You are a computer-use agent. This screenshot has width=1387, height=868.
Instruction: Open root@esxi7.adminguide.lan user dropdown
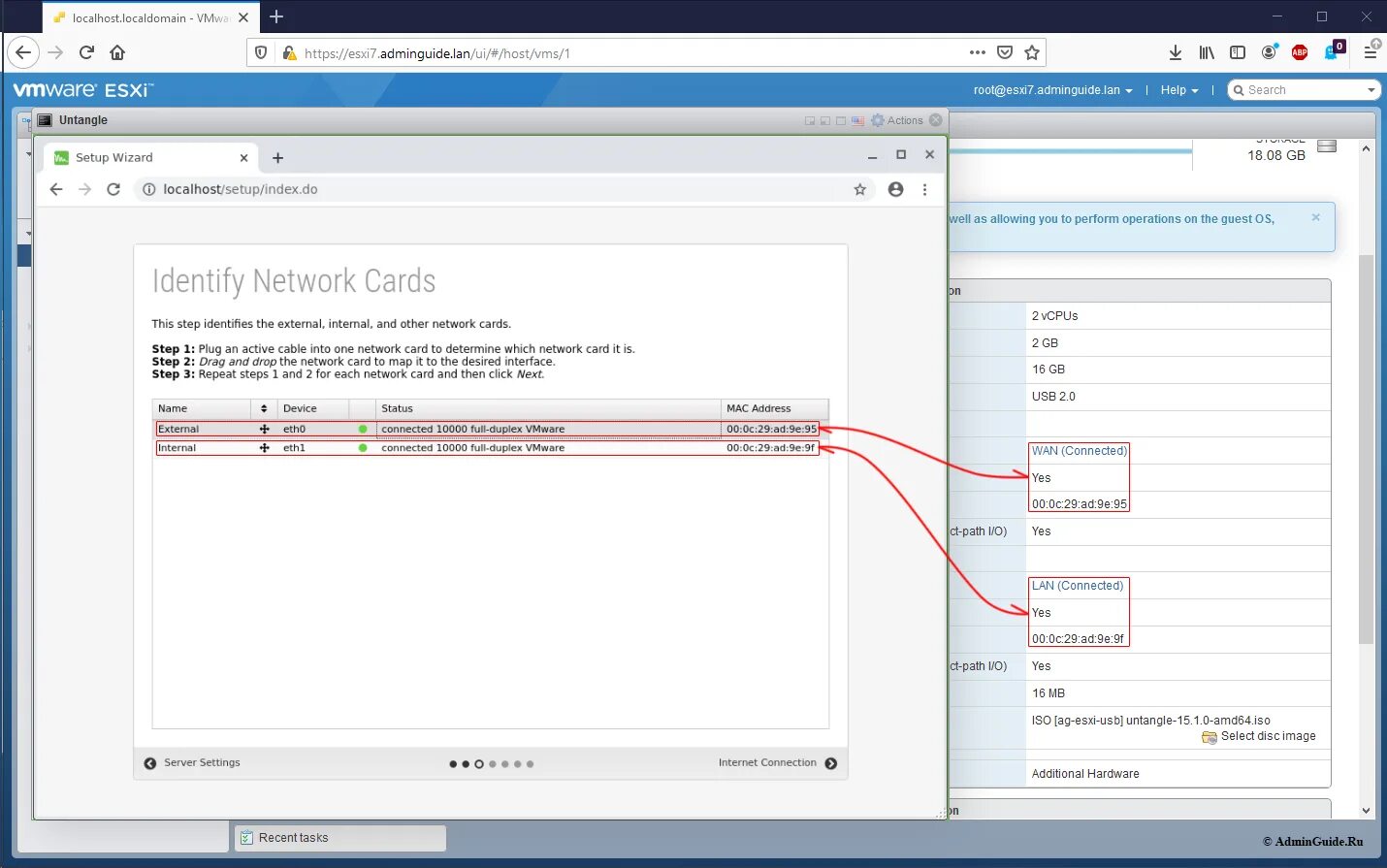(1053, 90)
